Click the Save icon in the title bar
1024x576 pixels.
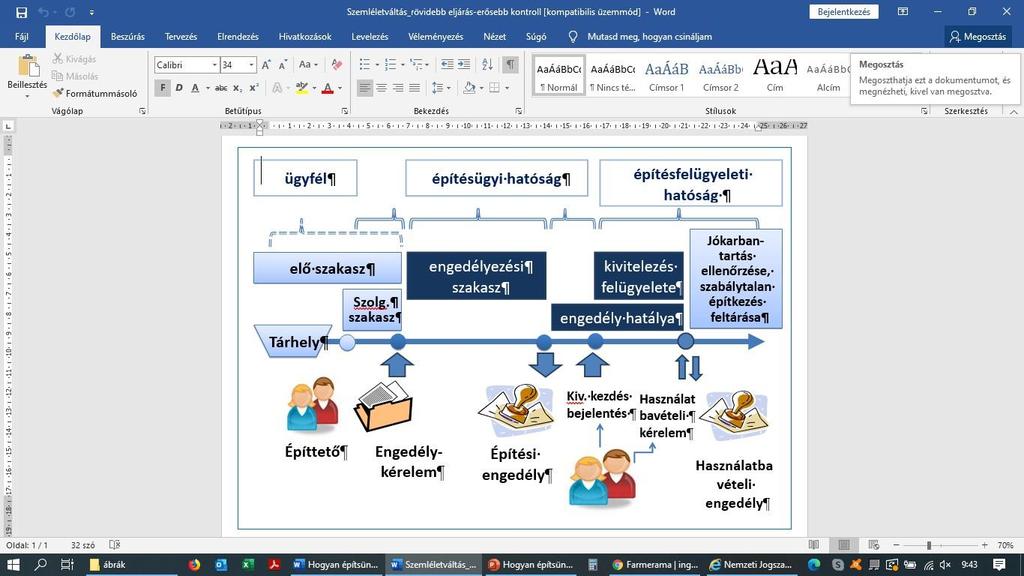pos(22,12)
